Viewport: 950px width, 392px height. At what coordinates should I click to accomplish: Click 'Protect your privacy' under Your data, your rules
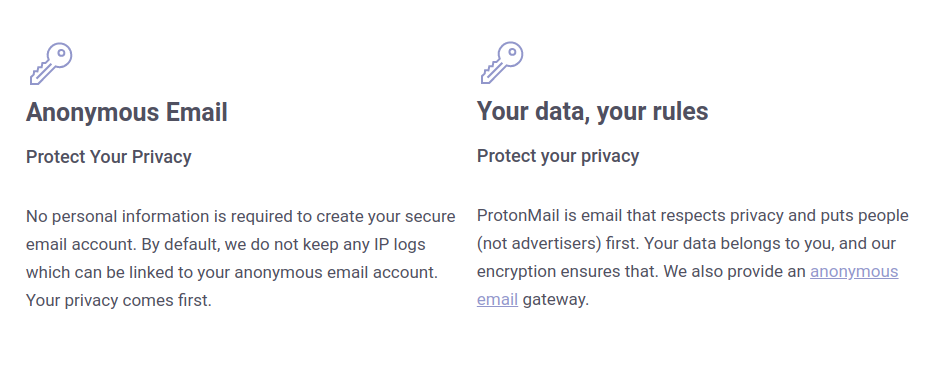coord(558,156)
